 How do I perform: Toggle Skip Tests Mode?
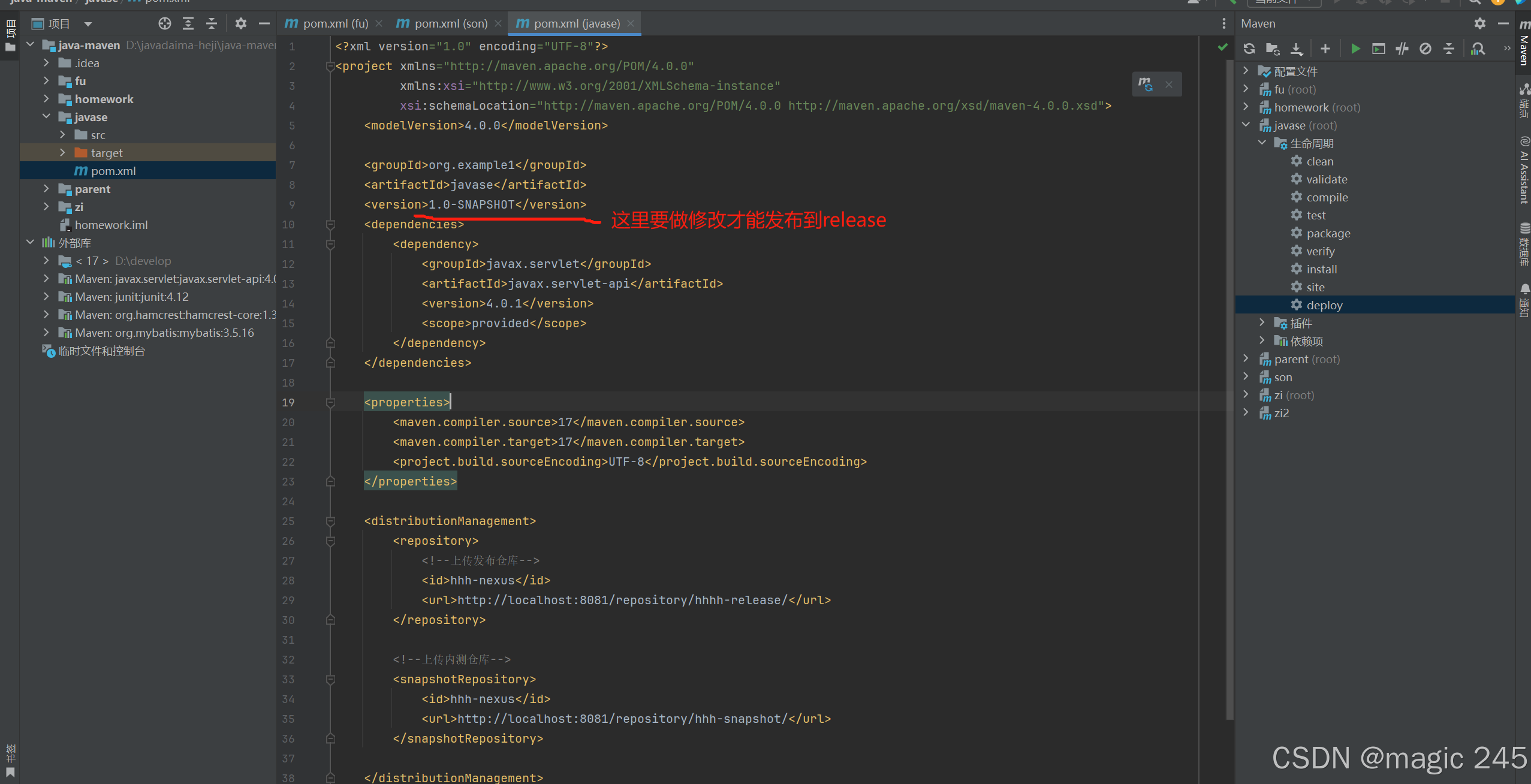[x=1425, y=49]
